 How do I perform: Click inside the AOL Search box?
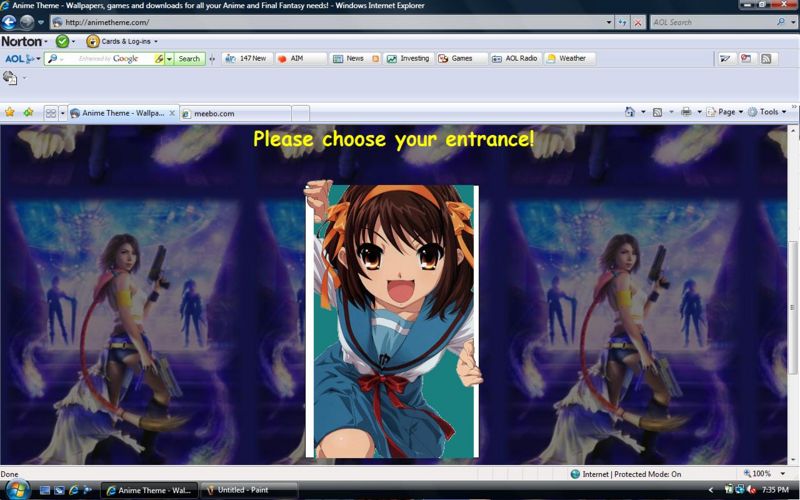[710, 22]
